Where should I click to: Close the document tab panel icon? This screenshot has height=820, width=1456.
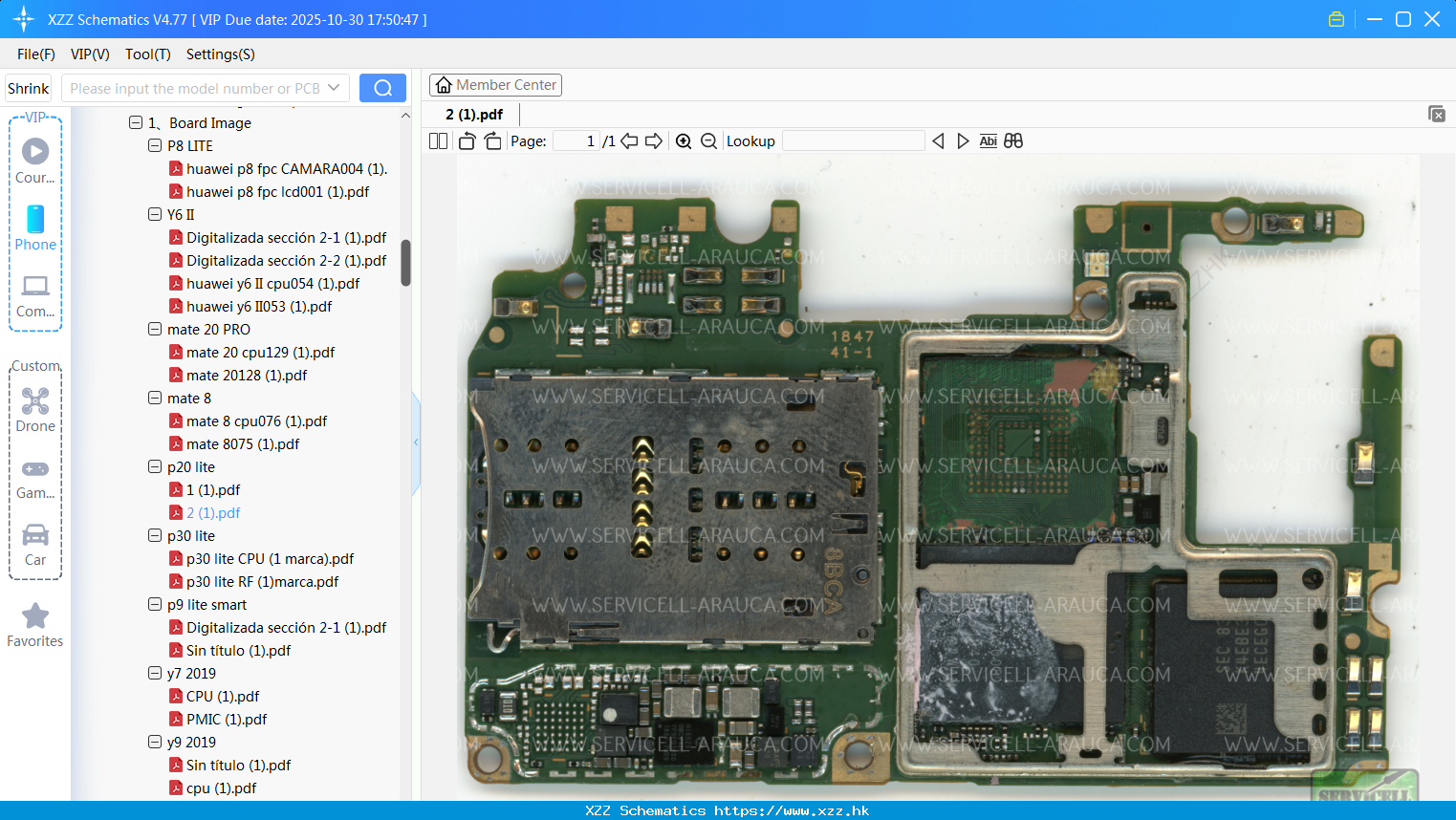tap(1437, 114)
